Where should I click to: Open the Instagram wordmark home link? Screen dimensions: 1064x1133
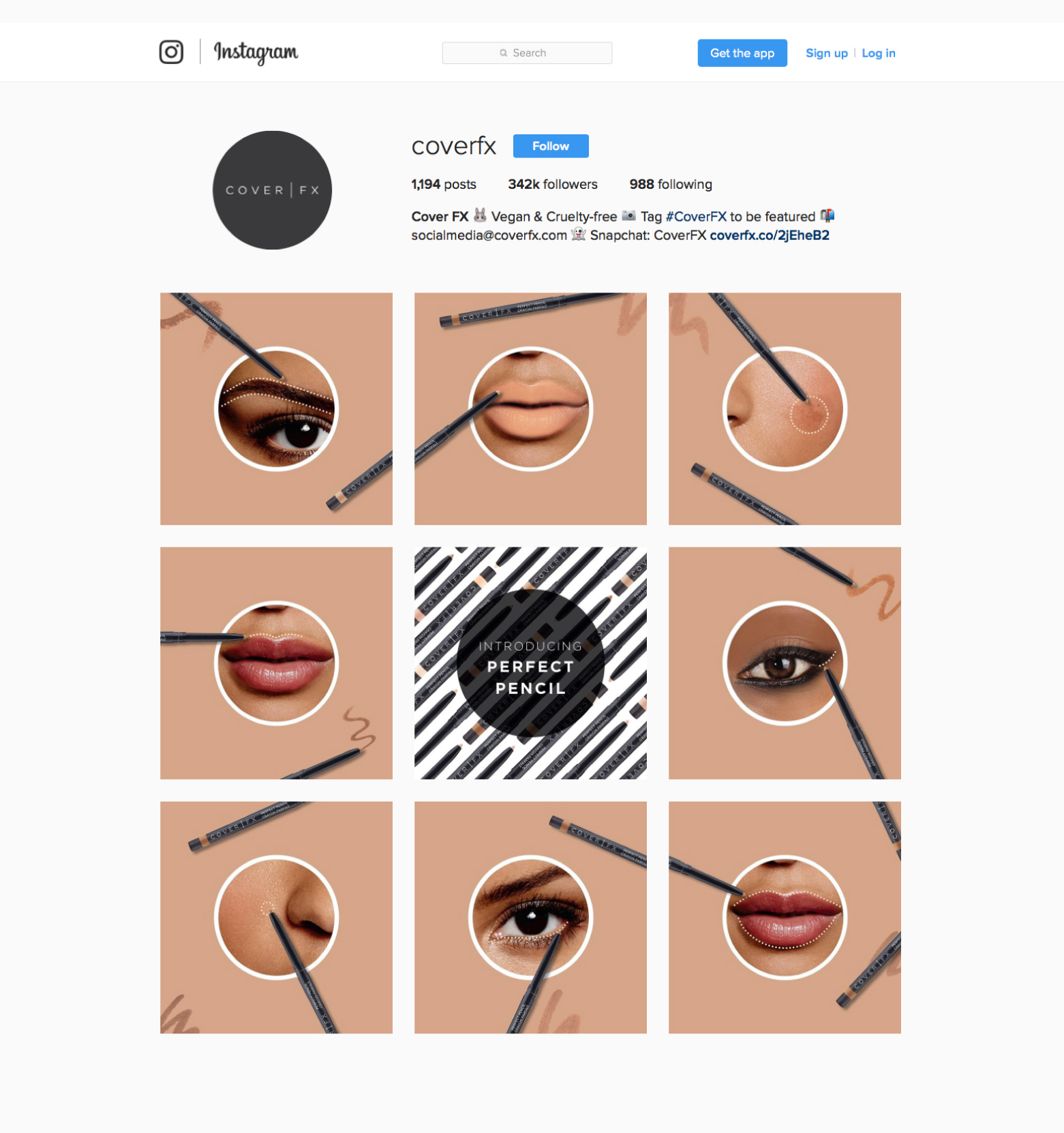coord(256,52)
